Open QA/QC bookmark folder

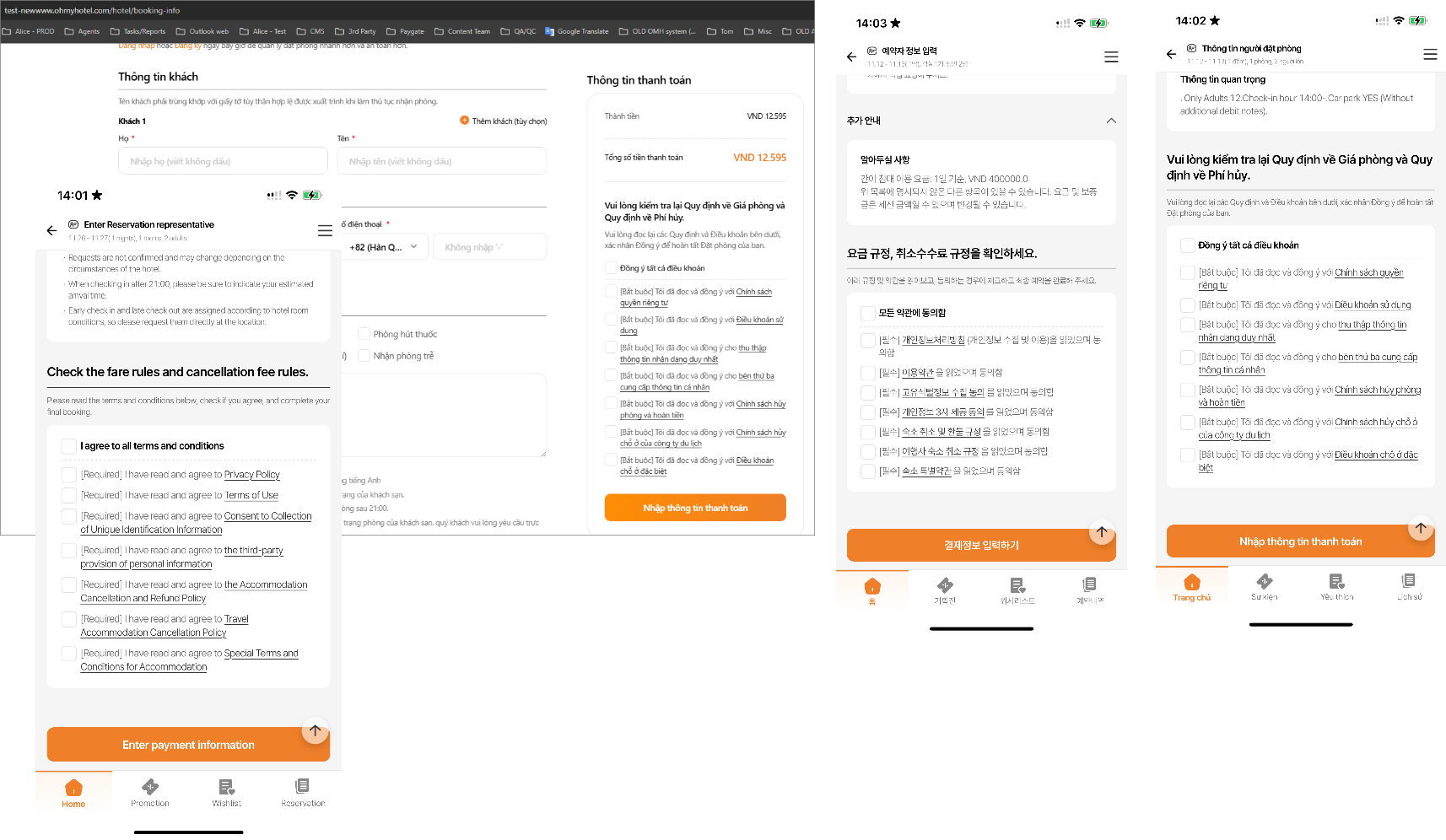tap(518, 31)
